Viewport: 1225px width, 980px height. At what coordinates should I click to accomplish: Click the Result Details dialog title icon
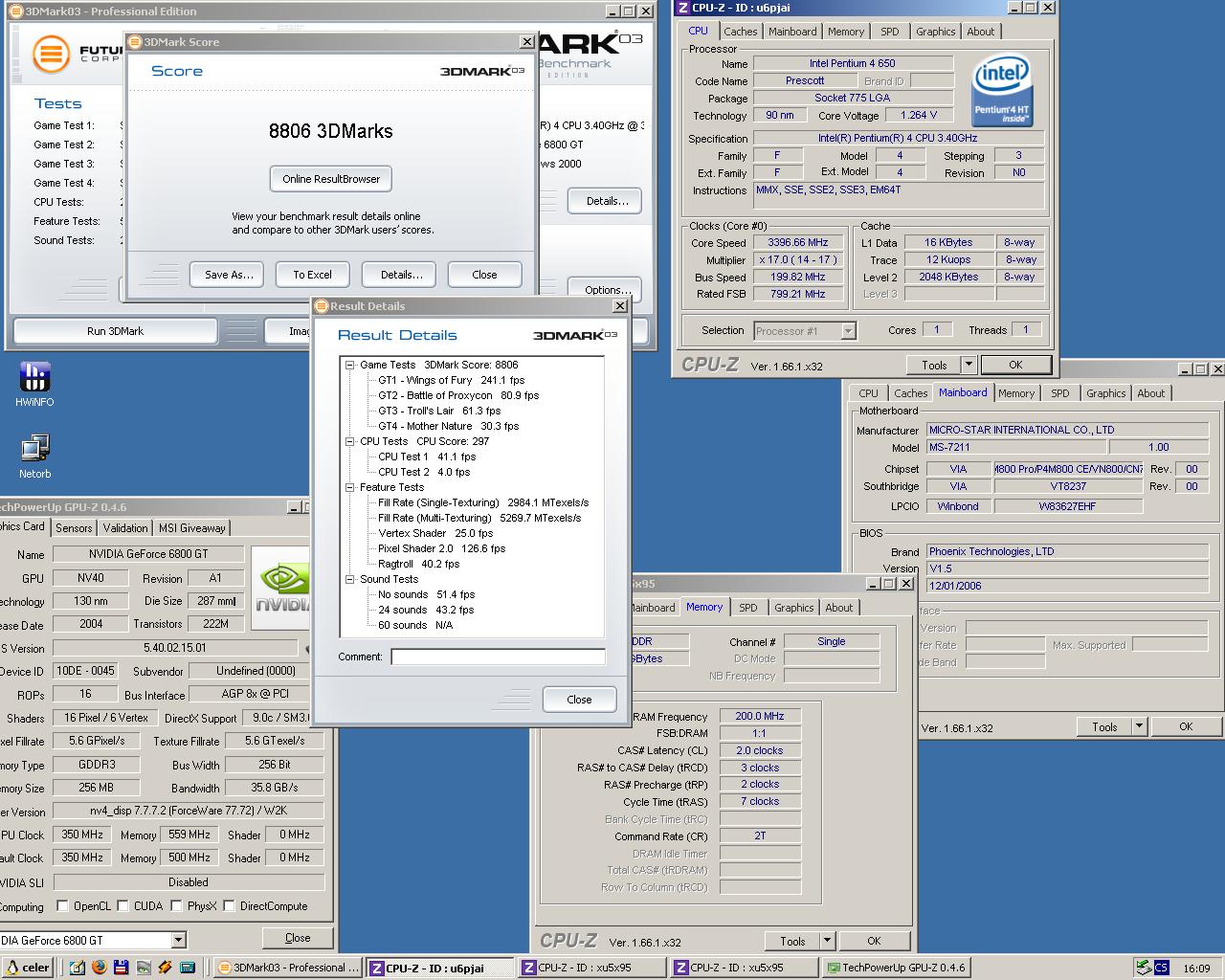(x=322, y=306)
